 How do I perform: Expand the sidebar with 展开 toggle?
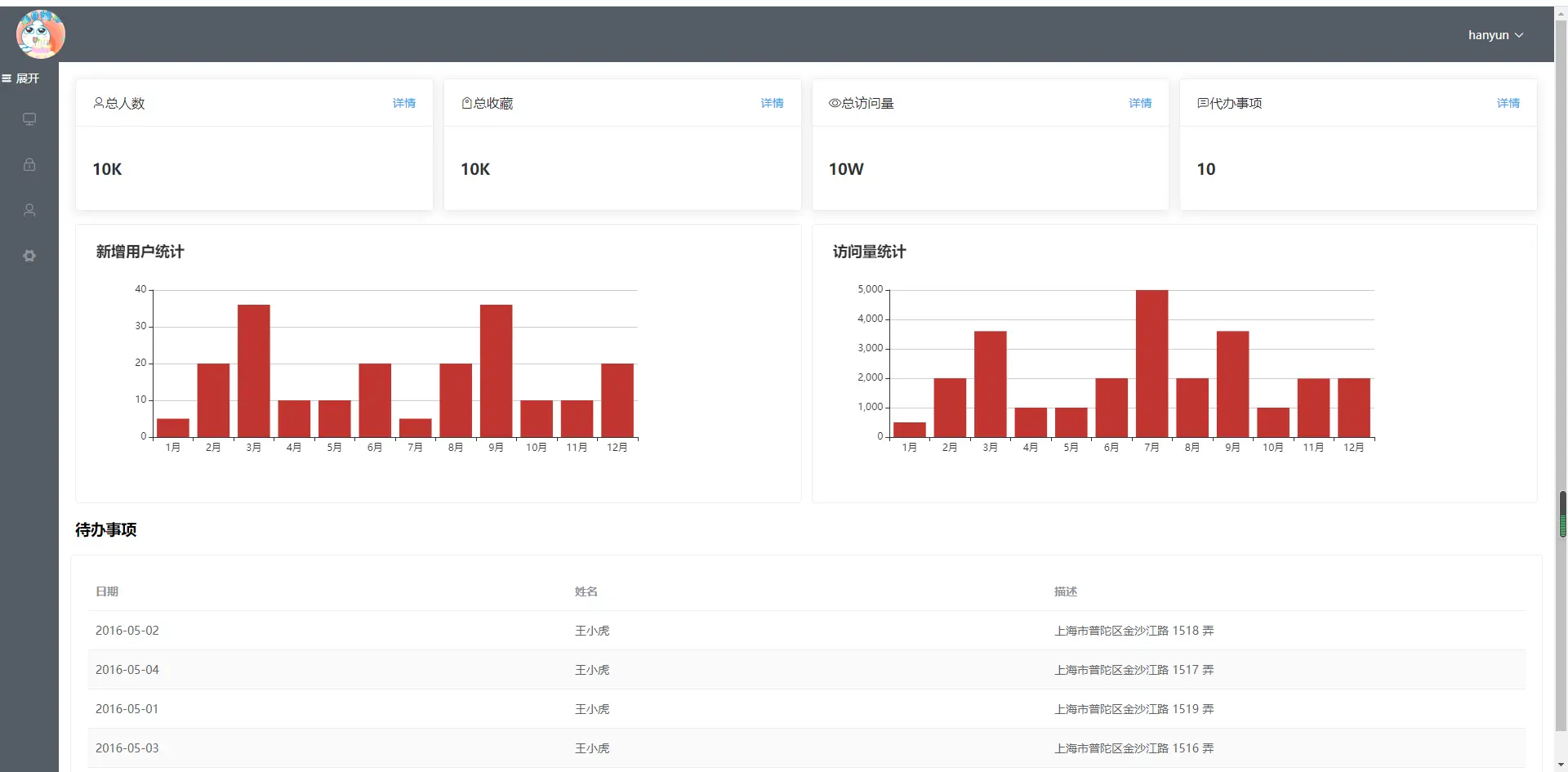point(20,78)
